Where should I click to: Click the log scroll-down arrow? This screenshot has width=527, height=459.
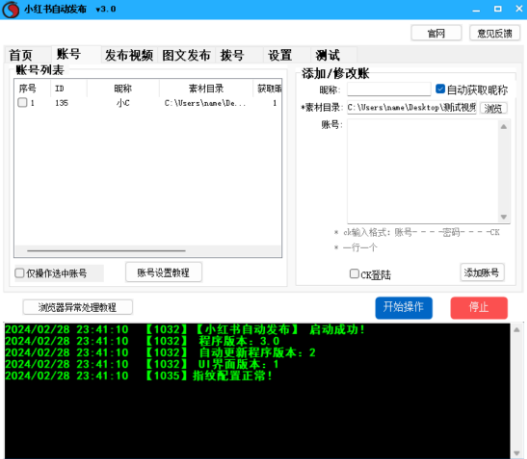point(517,453)
